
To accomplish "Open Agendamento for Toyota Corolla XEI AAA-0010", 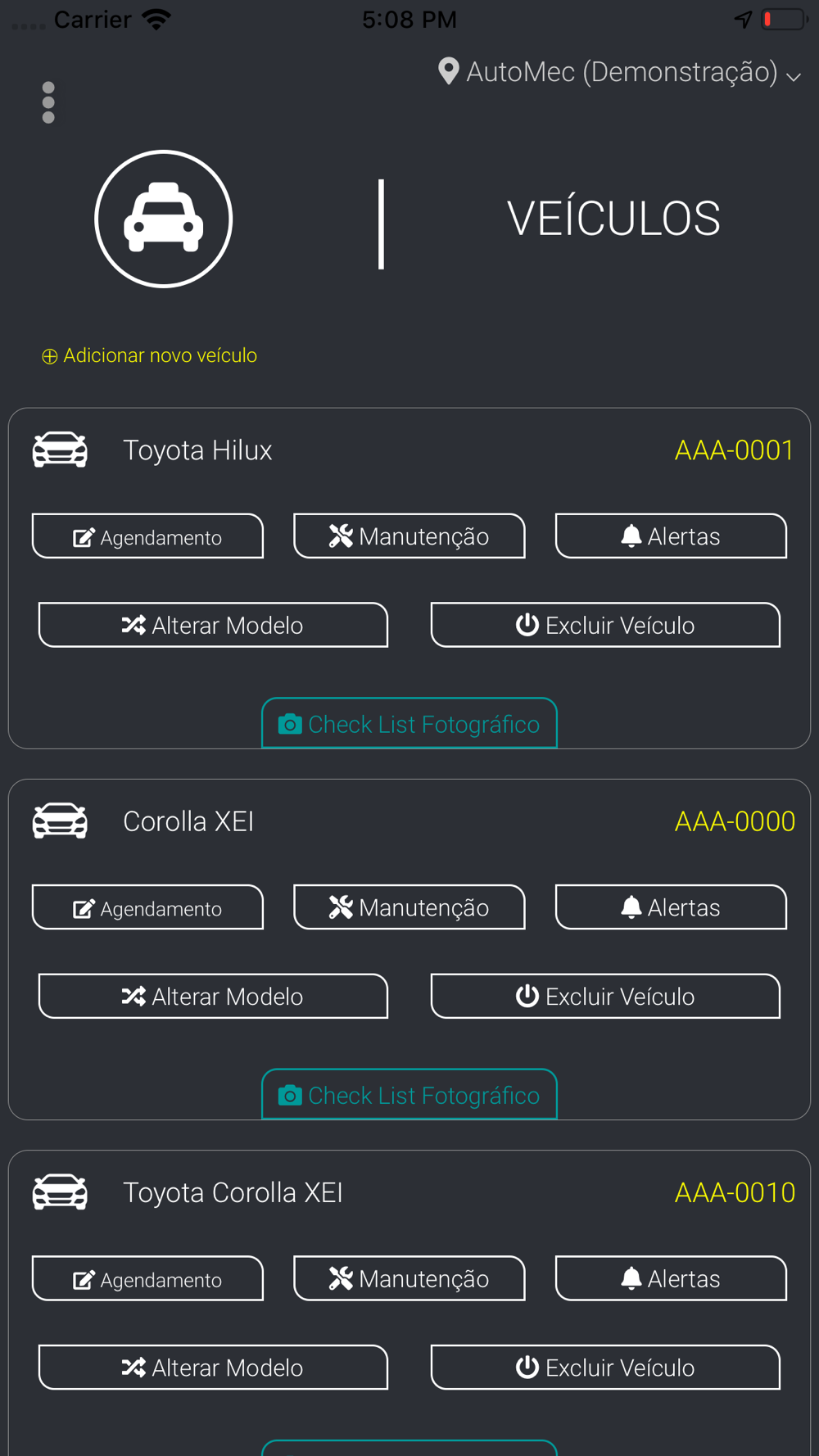I will click(x=147, y=1278).
